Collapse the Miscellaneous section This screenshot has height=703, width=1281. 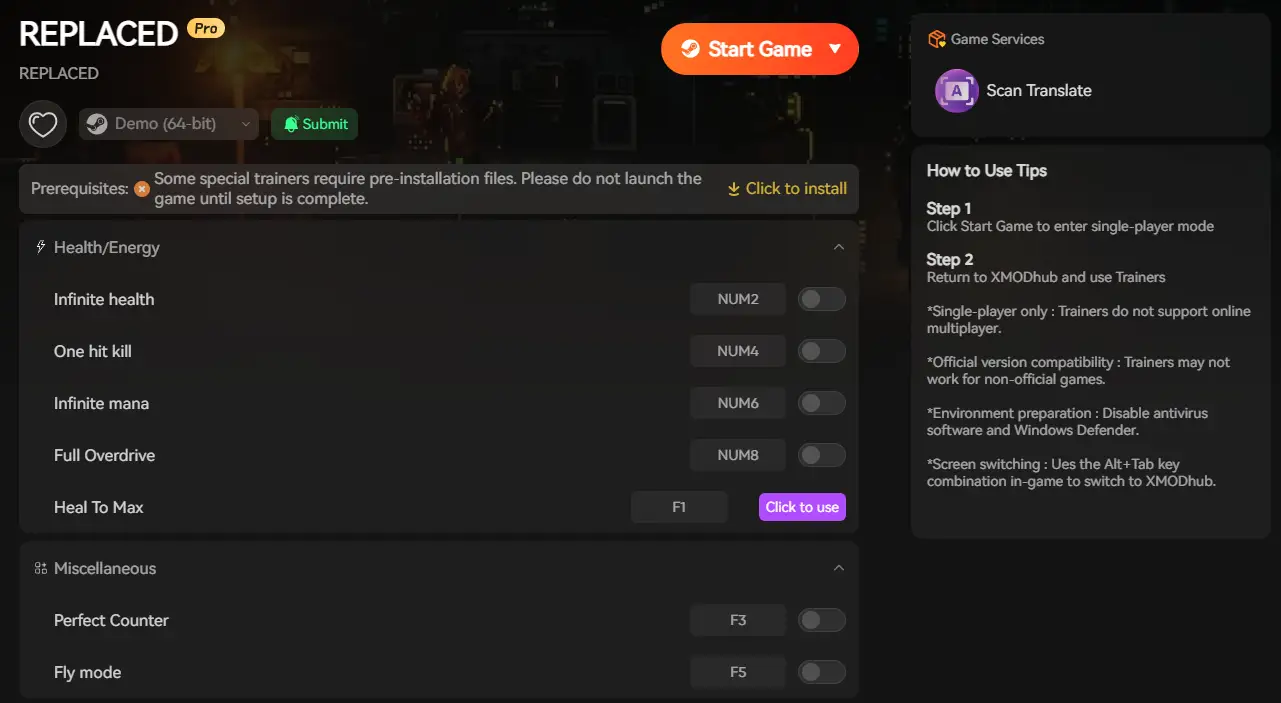click(839, 568)
